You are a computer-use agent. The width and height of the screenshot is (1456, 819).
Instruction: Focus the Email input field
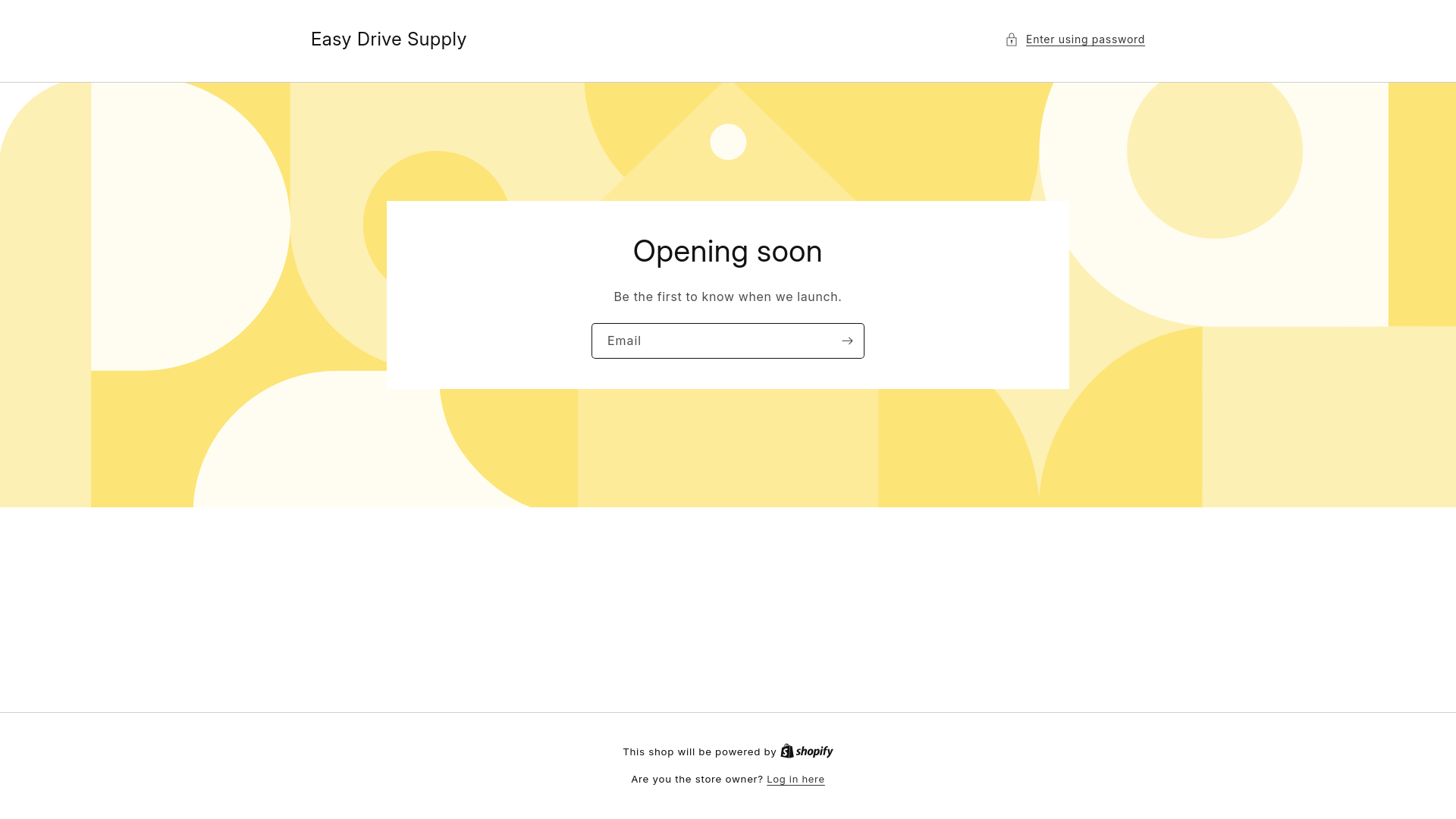coord(713,341)
